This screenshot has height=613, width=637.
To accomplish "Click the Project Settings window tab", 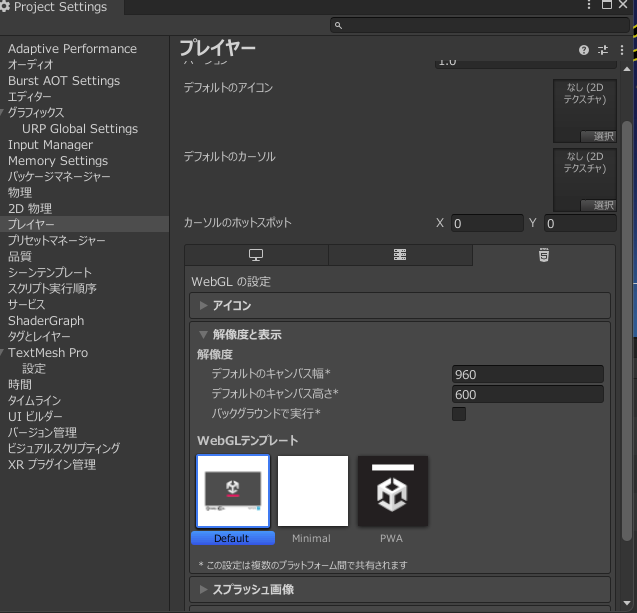I will 60,7.
